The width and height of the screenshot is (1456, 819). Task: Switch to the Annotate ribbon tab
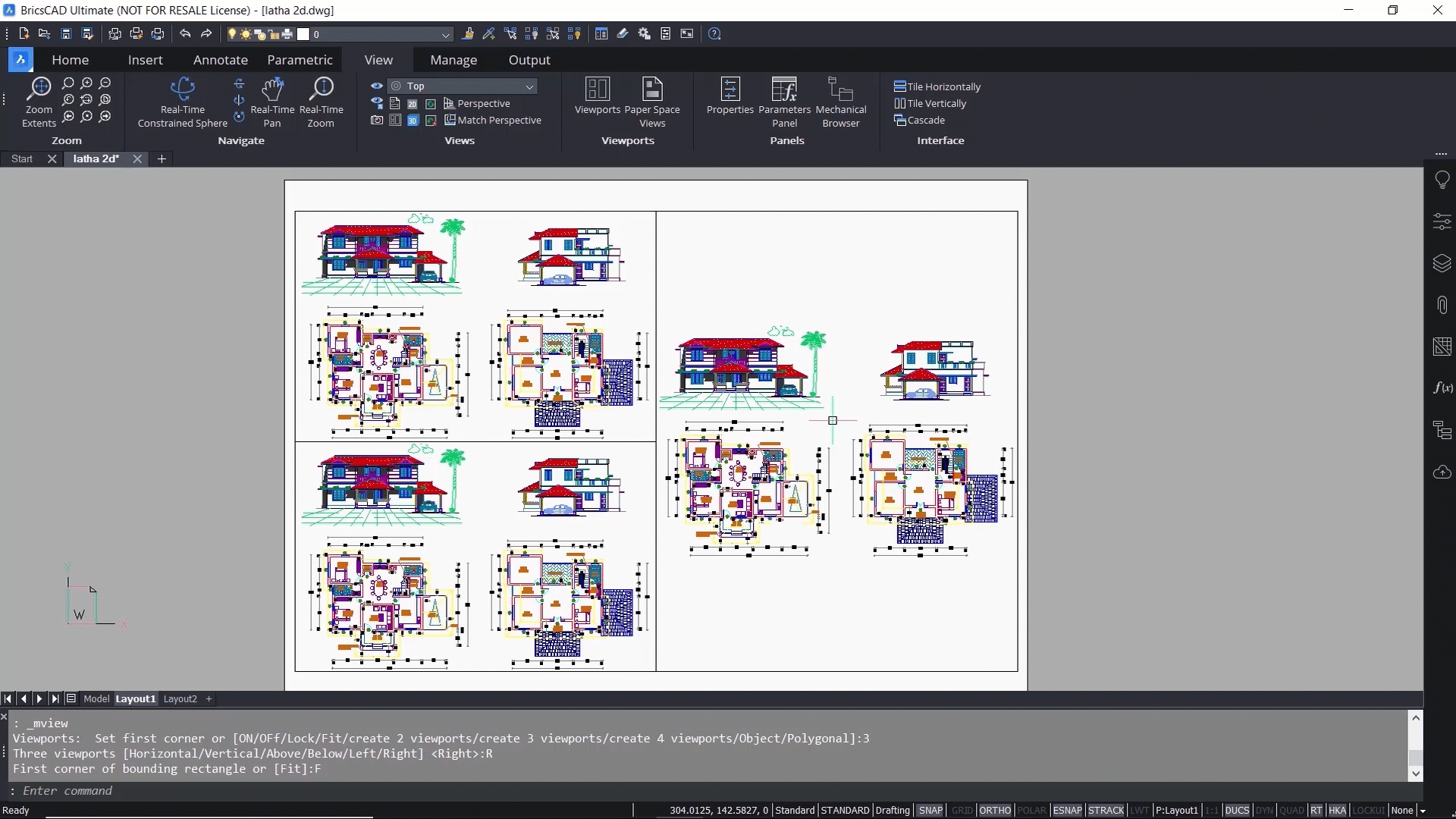click(x=220, y=60)
